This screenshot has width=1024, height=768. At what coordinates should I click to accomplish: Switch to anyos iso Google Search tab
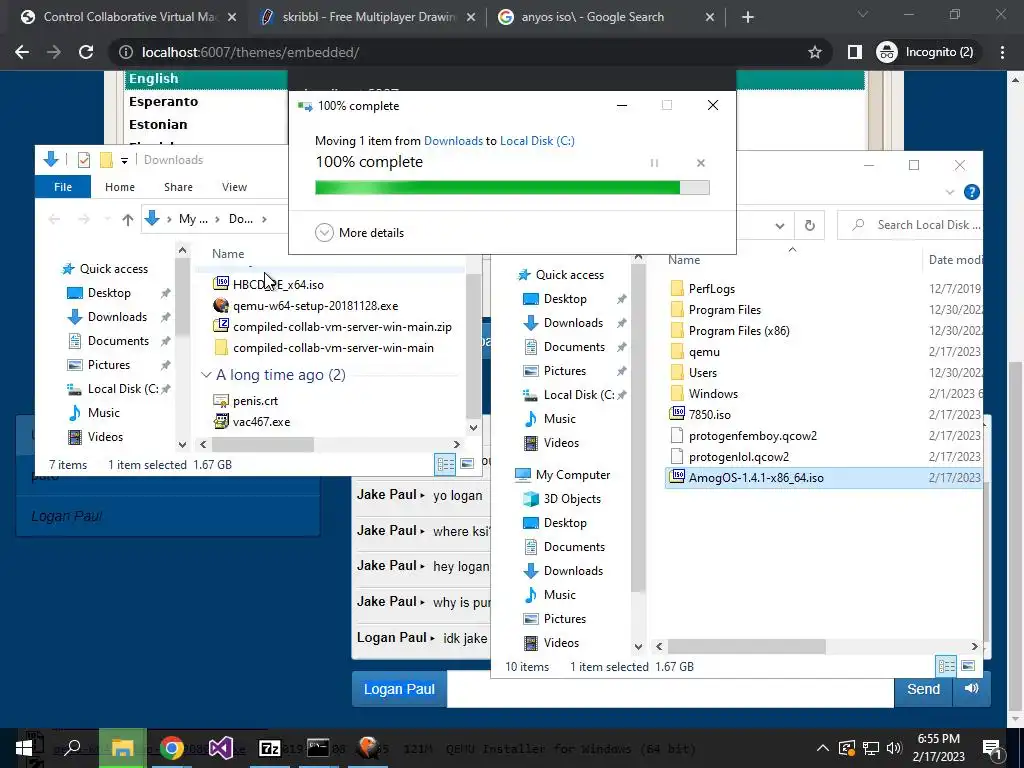point(606,17)
